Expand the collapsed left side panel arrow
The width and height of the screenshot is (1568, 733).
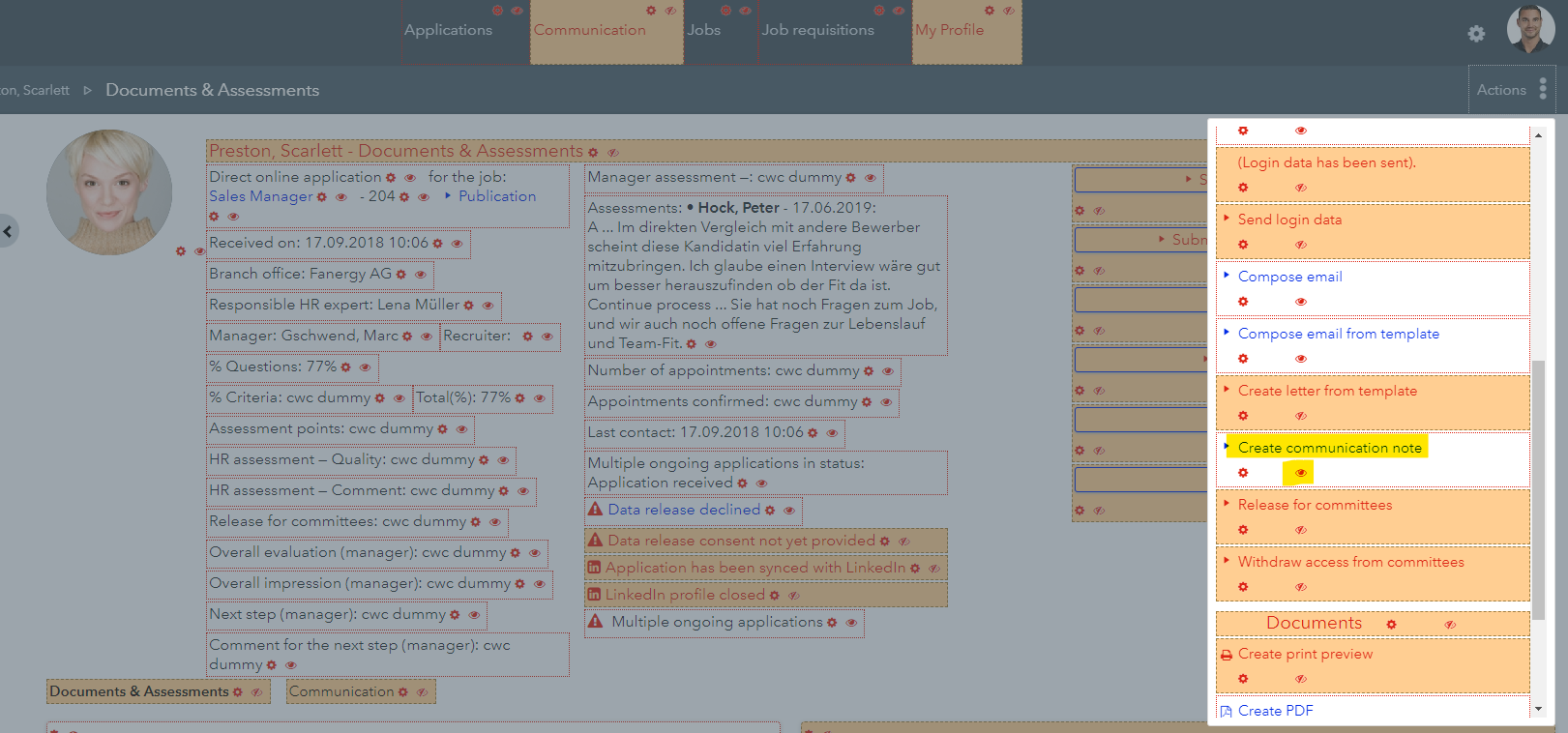click(x=8, y=231)
